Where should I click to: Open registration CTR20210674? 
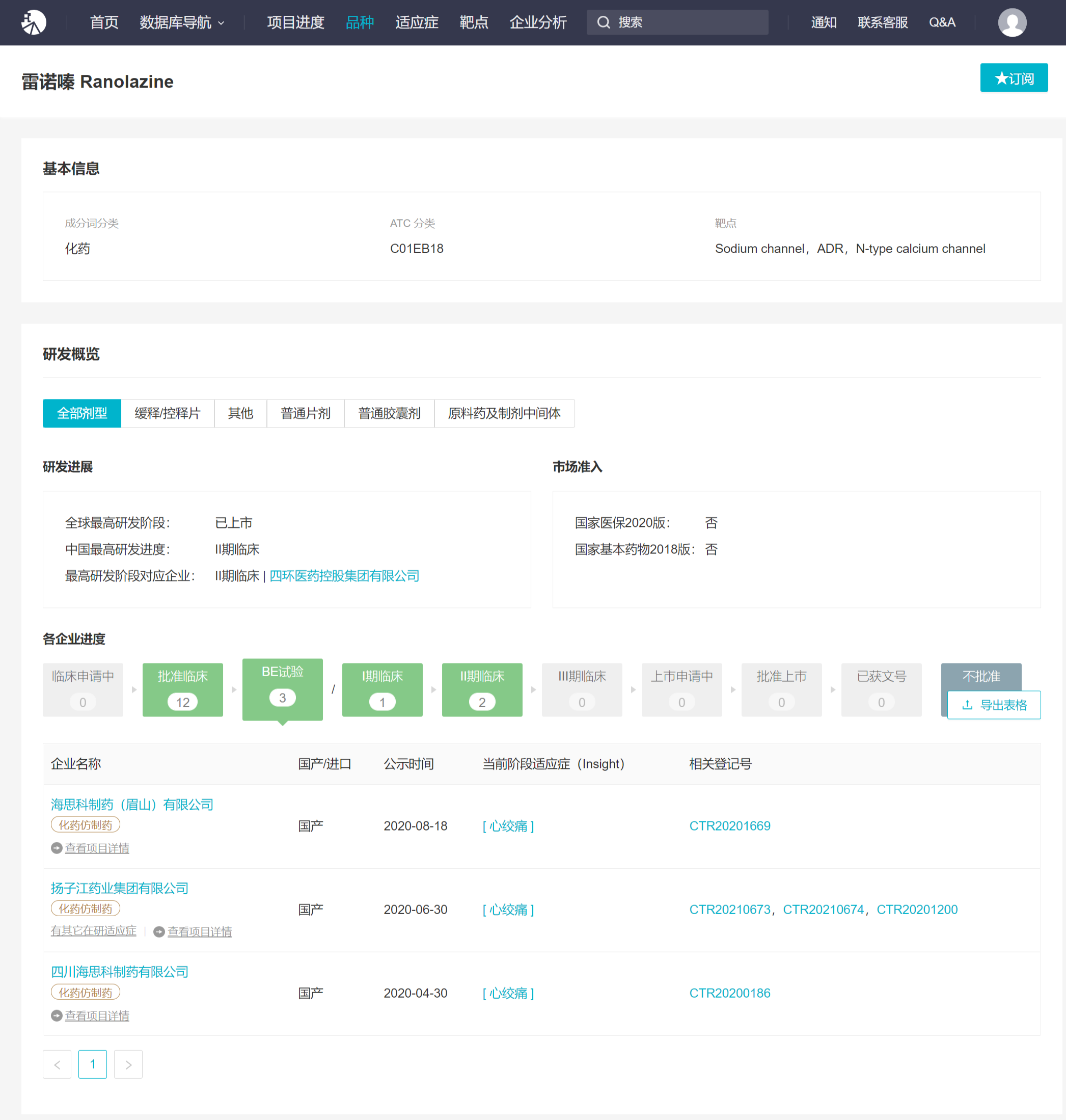click(x=824, y=909)
